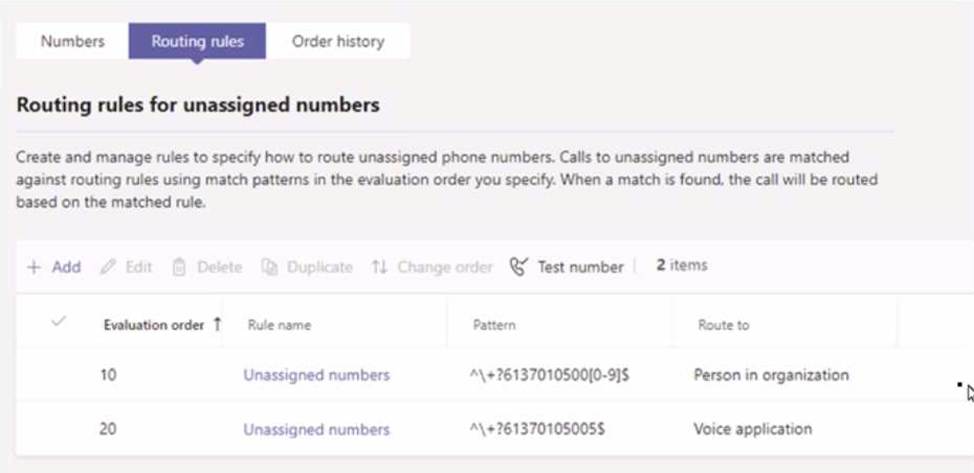Click the plus icon to add a rule
The width and height of the screenshot is (974, 473).
(x=34, y=267)
